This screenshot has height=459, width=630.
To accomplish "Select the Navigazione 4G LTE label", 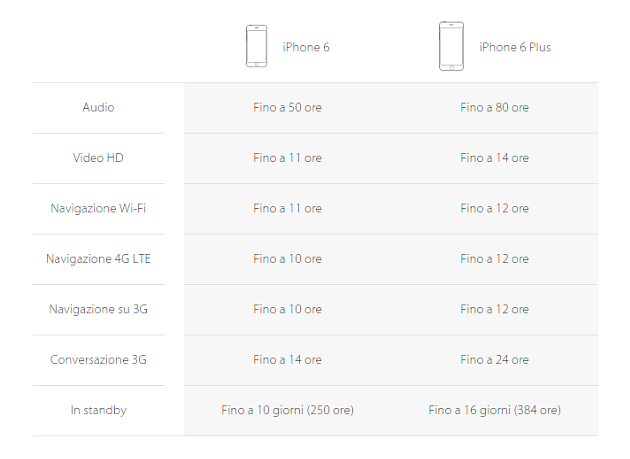I will pos(98,259).
